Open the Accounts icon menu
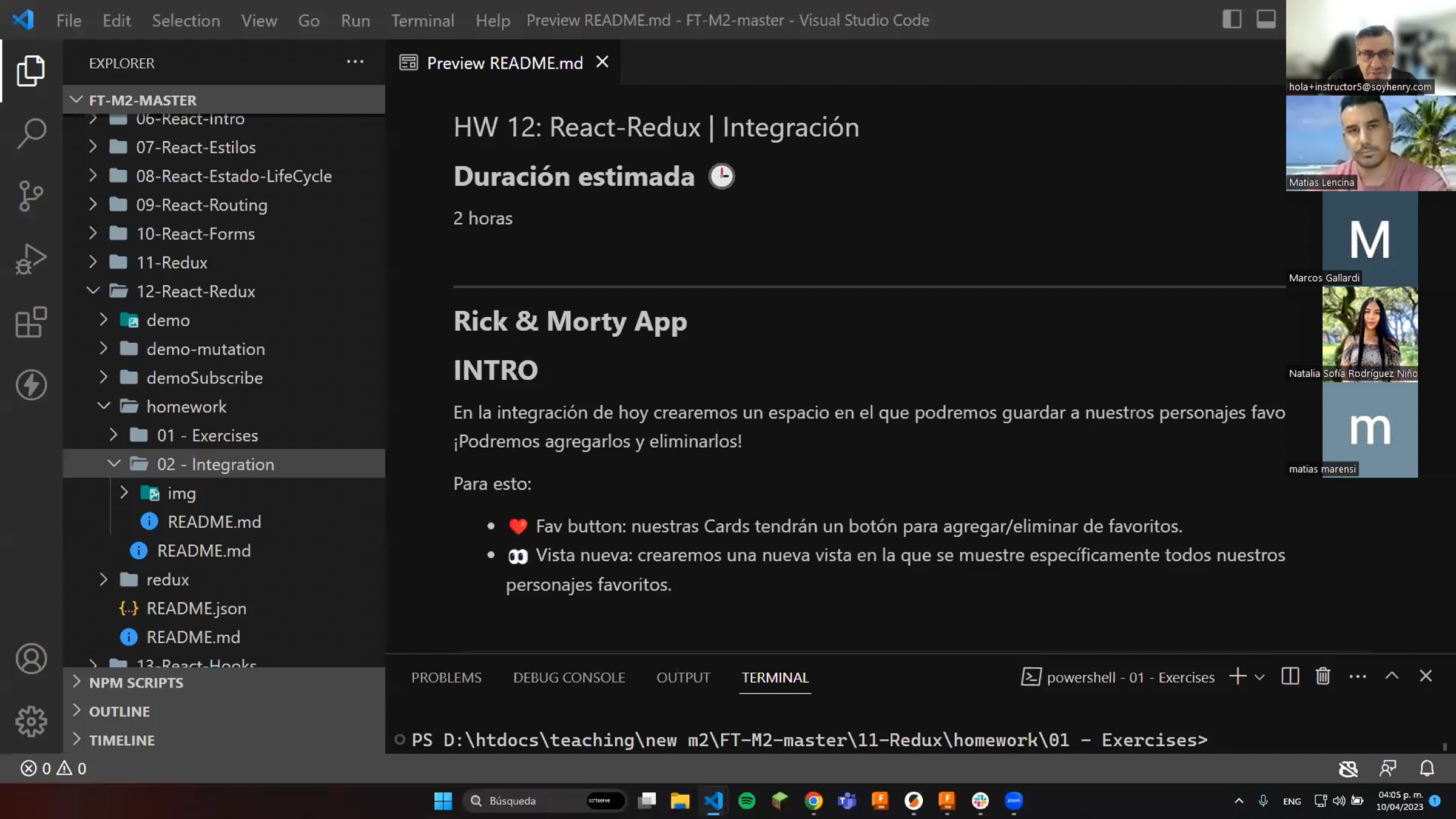 pos(31,659)
